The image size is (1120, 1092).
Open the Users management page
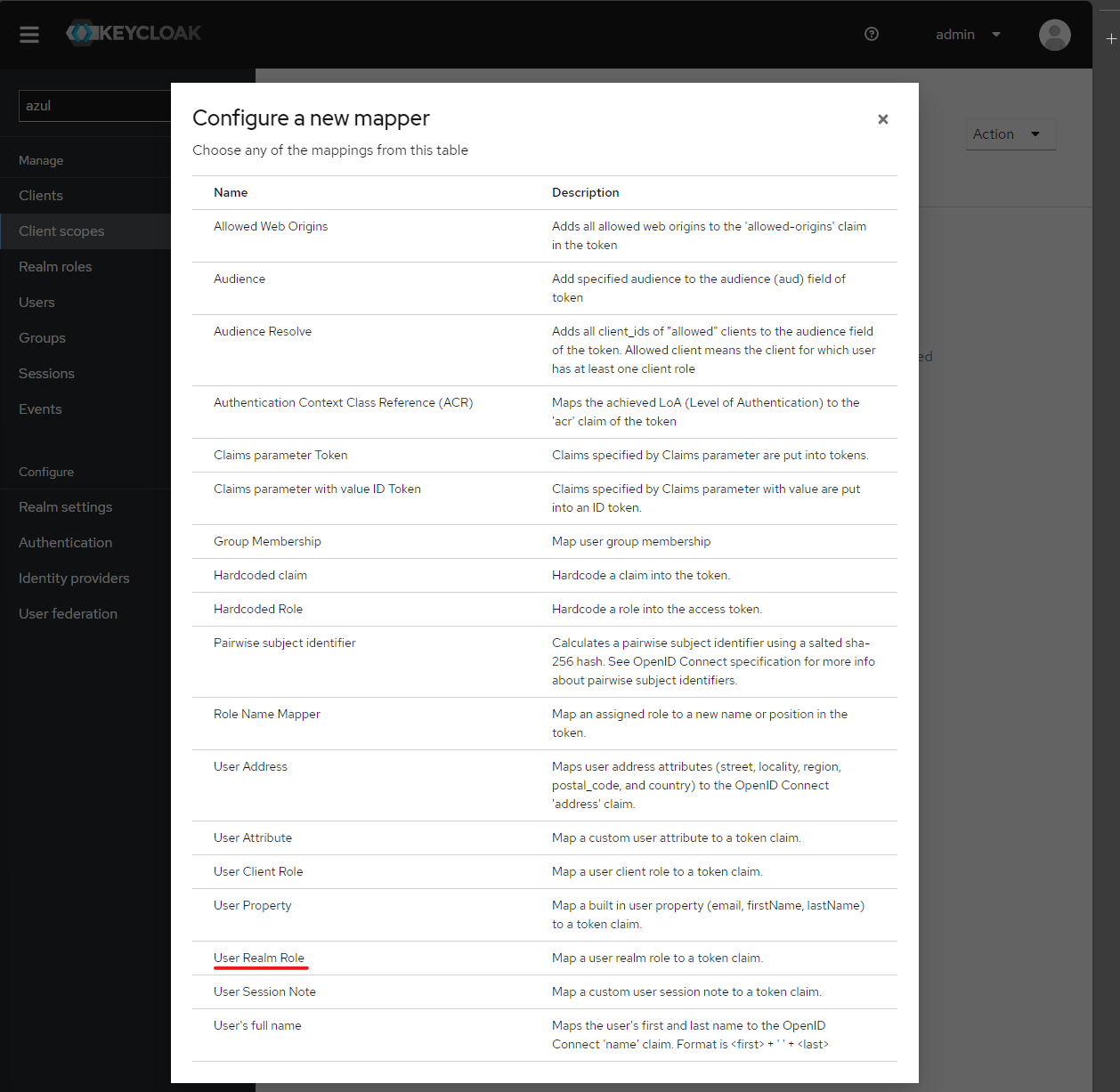point(37,302)
